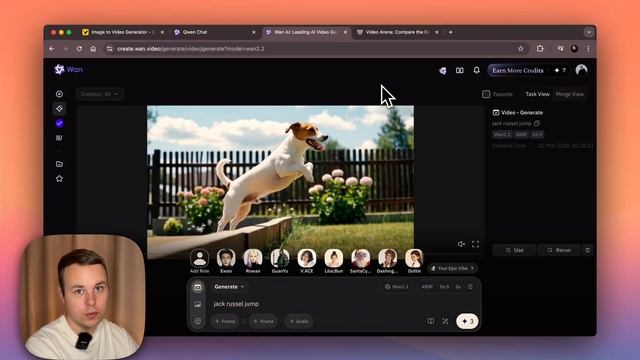The width and height of the screenshot is (640, 360).
Task: Select the V.ACE character
Action: point(307,261)
